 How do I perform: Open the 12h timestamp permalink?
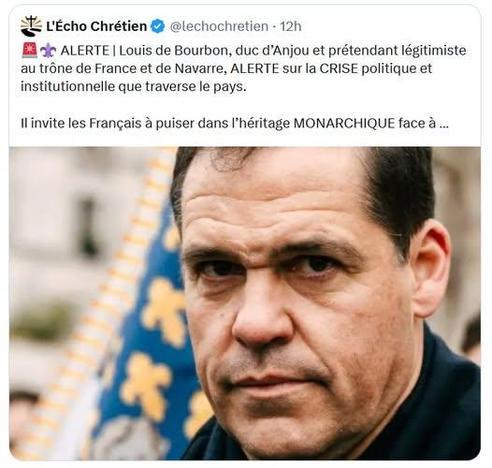tap(290, 26)
